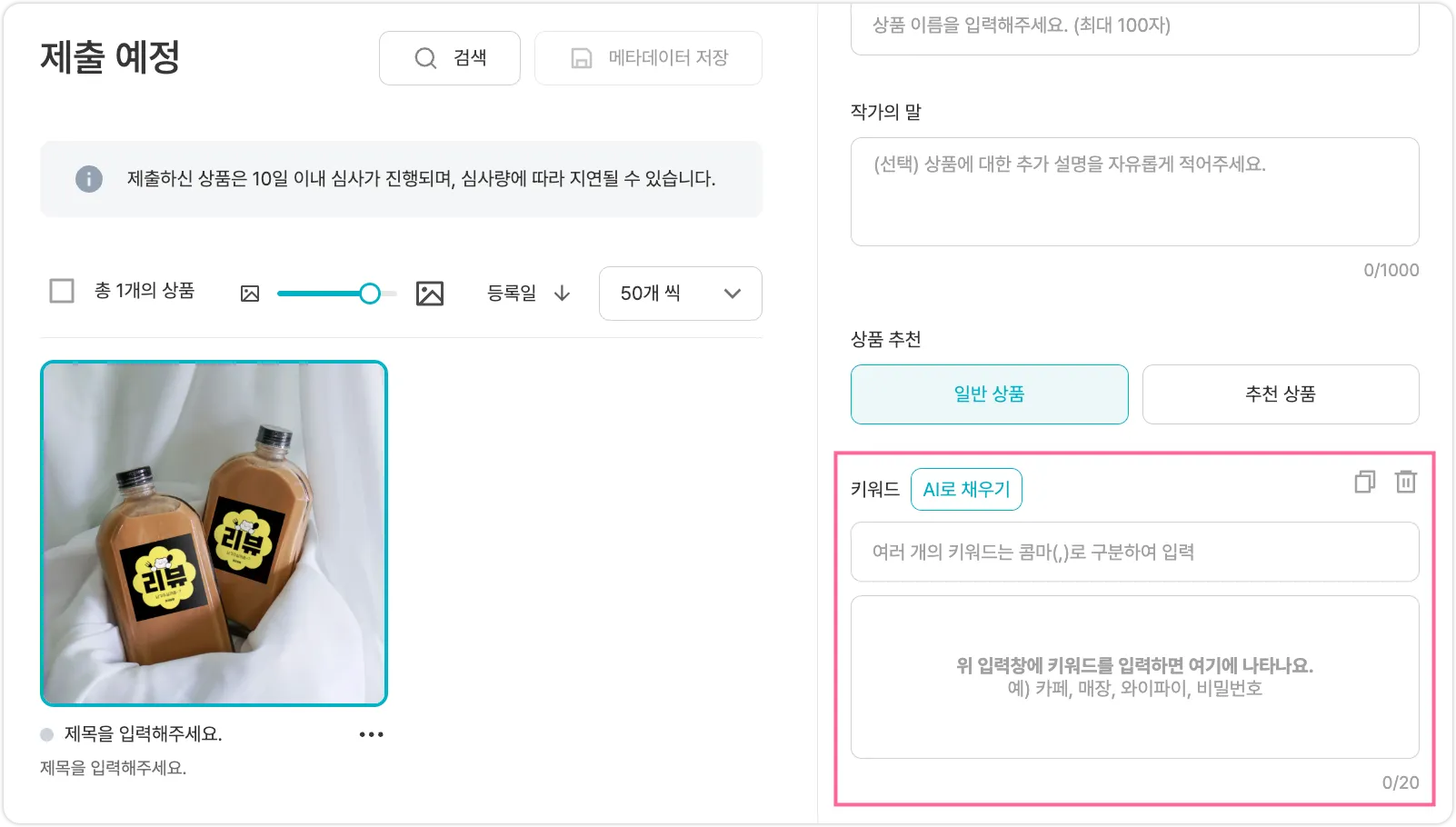Screen dimensions: 1456x827
Task: Click the thumbnail size slider handle
Action: 369,294
